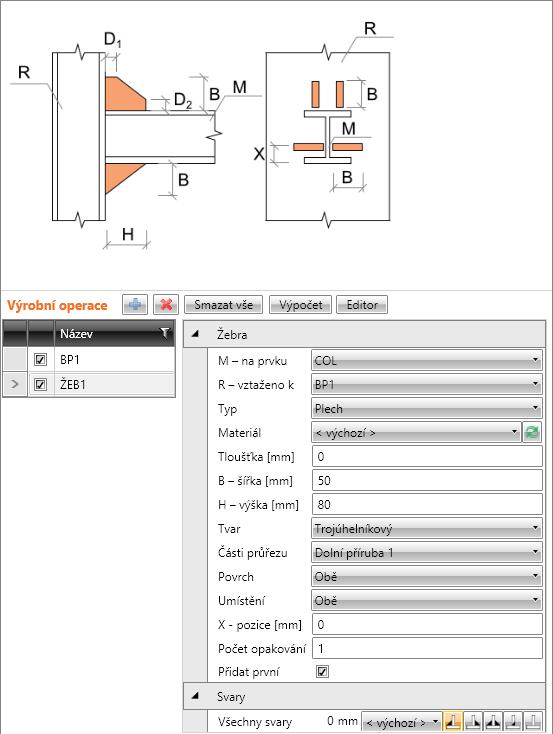This screenshot has width=553, height=734.
Task: Click the Smazat vše button
Action: 223,305
